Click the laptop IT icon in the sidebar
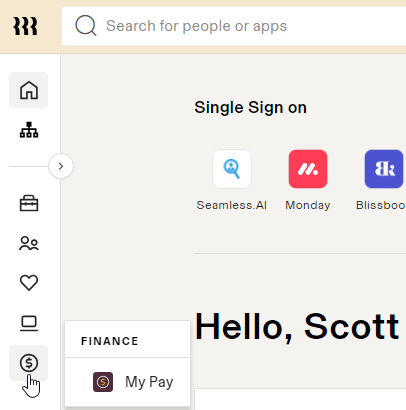Viewport: 406px width, 410px height. point(29,323)
